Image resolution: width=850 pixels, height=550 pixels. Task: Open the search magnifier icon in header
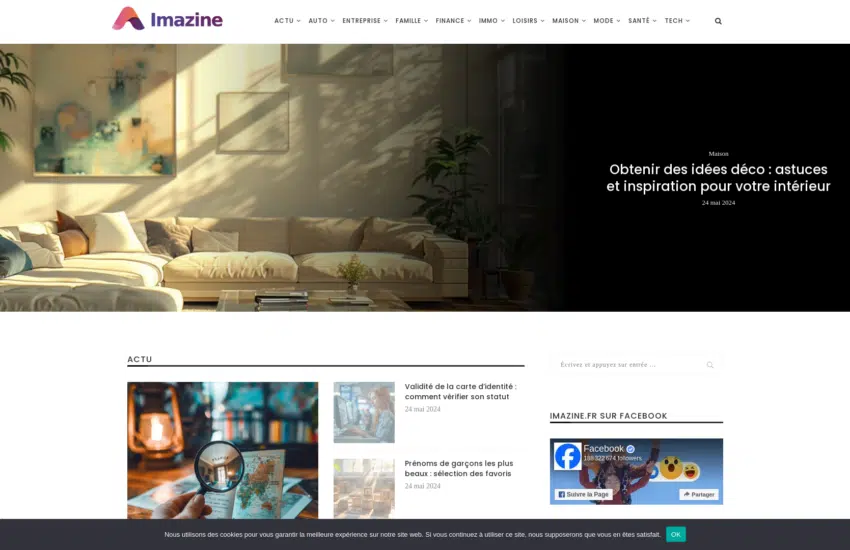tap(718, 21)
